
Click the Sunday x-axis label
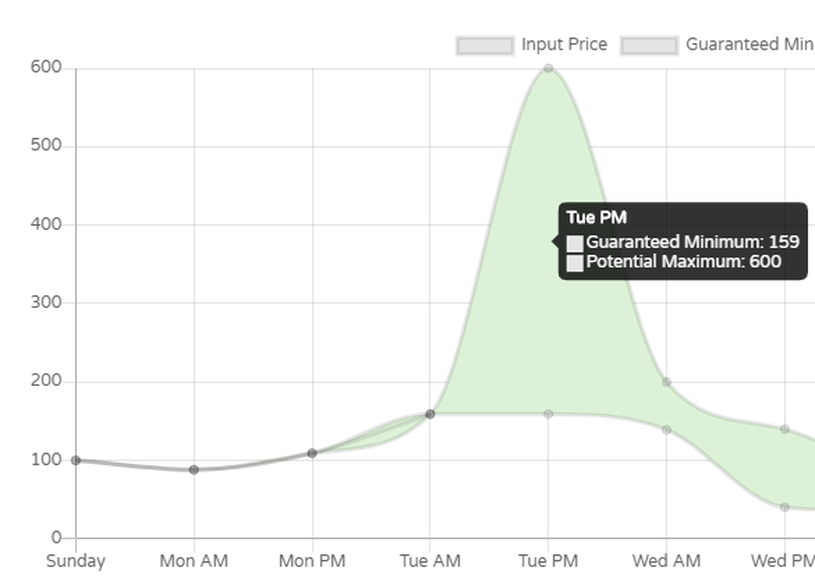click(76, 561)
